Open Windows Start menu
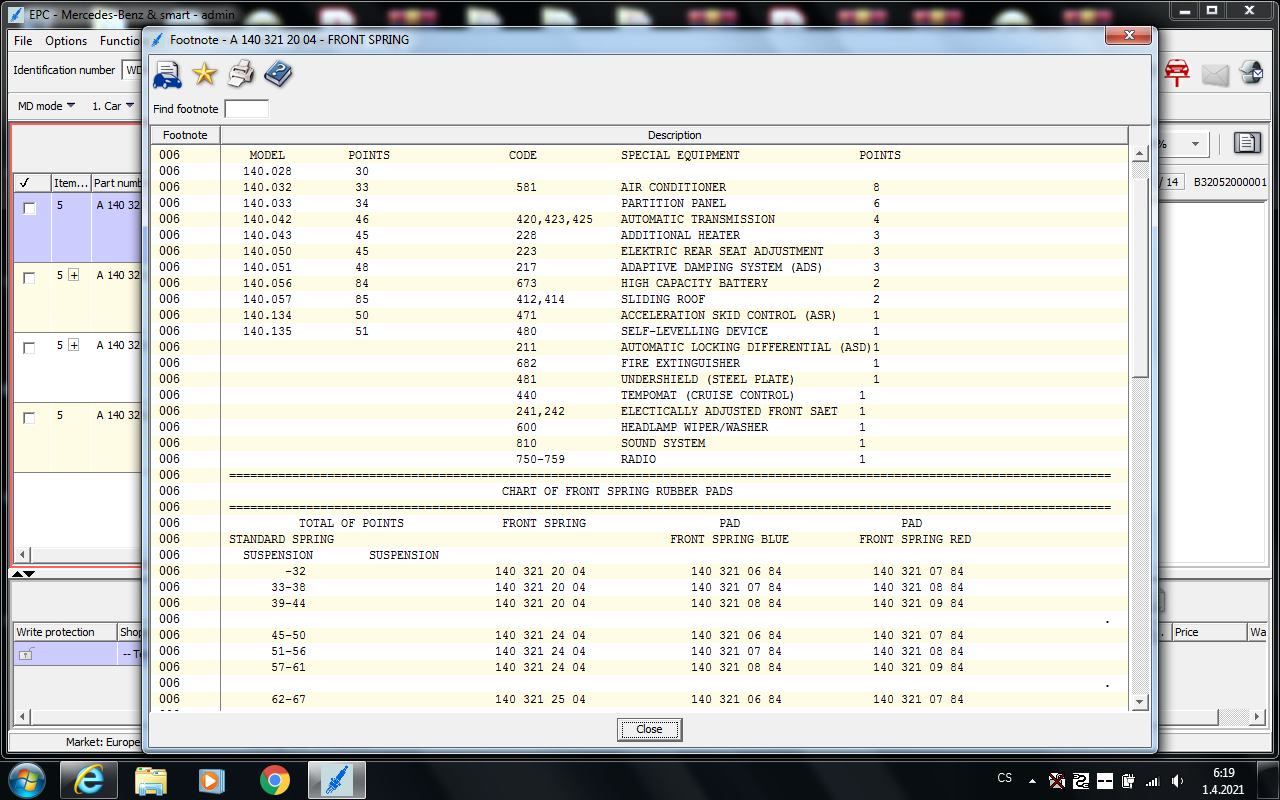This screenshot has height=800, width=1280. point(25,779)
